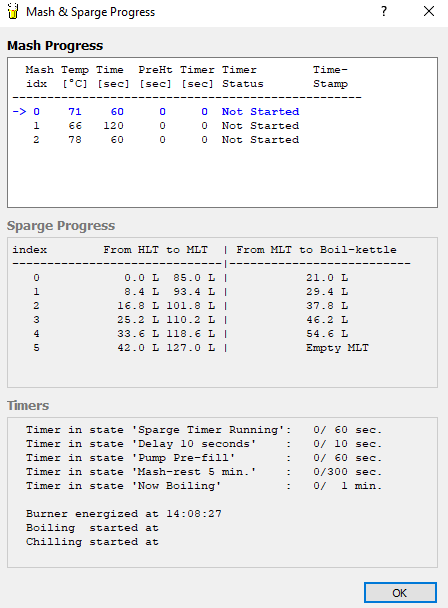The width and height of the screenshot is (448, 608).
Task: Click the 'Empty MLT' entry in sparge list
Action: pos(337,347)
